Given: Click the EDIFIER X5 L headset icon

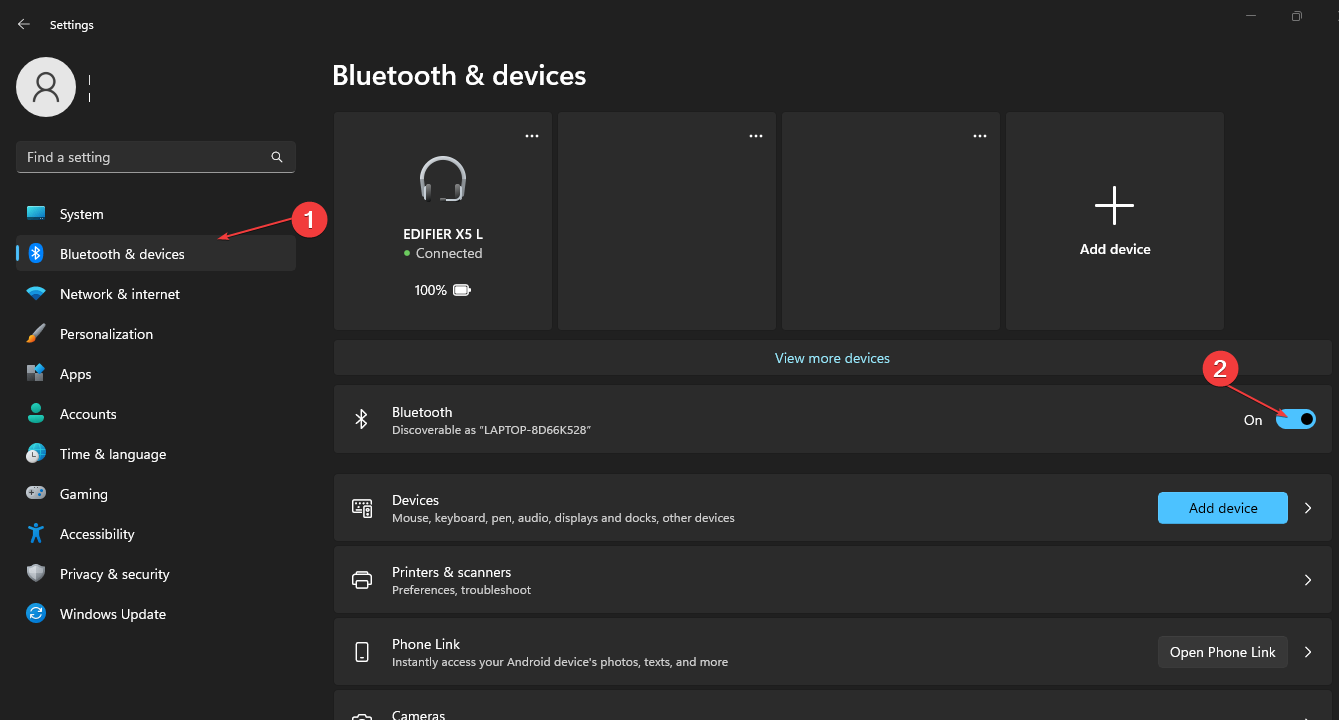Looking at the screenshot, I should 443,180.
